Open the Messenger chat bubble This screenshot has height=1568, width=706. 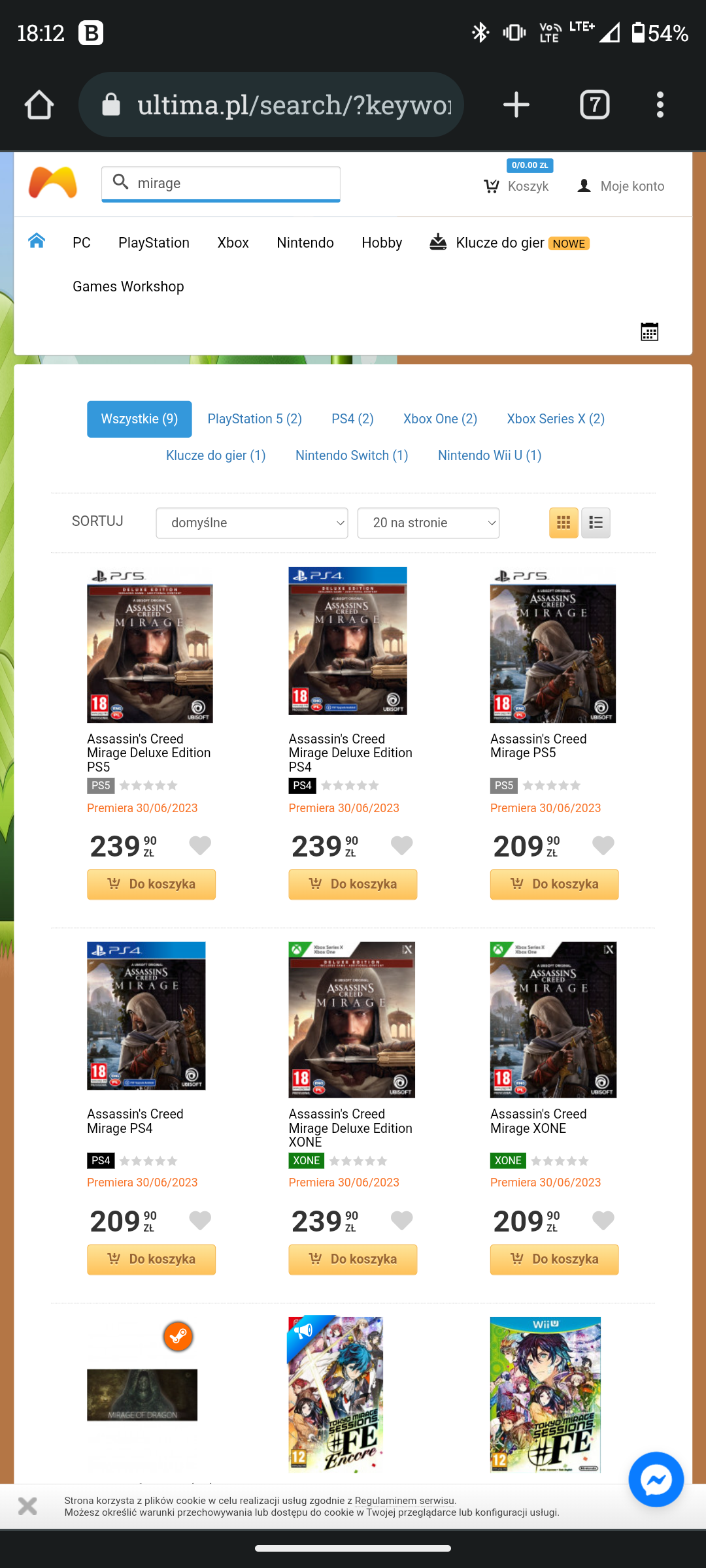click(x=656, y=1479)
